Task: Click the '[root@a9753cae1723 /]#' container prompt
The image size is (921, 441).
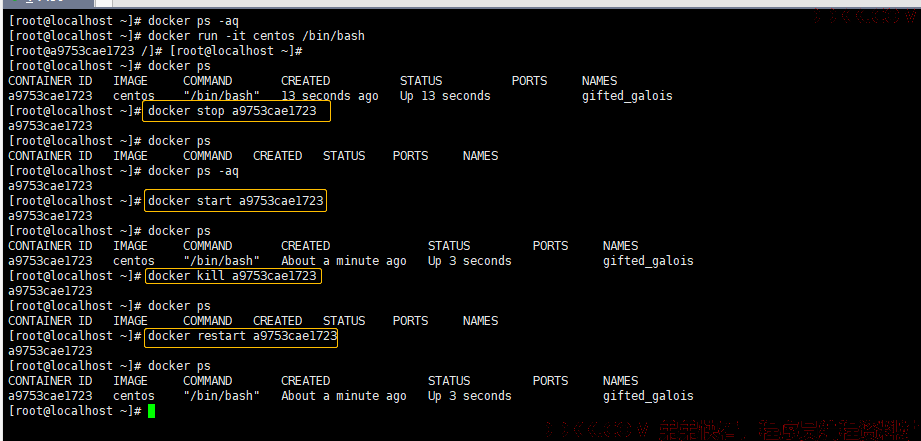Action: (86, 51)
